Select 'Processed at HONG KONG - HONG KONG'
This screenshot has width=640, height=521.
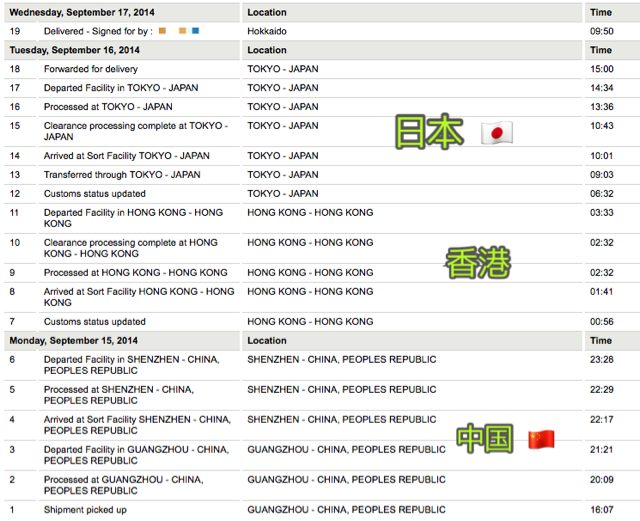click(x=136, y=272)
